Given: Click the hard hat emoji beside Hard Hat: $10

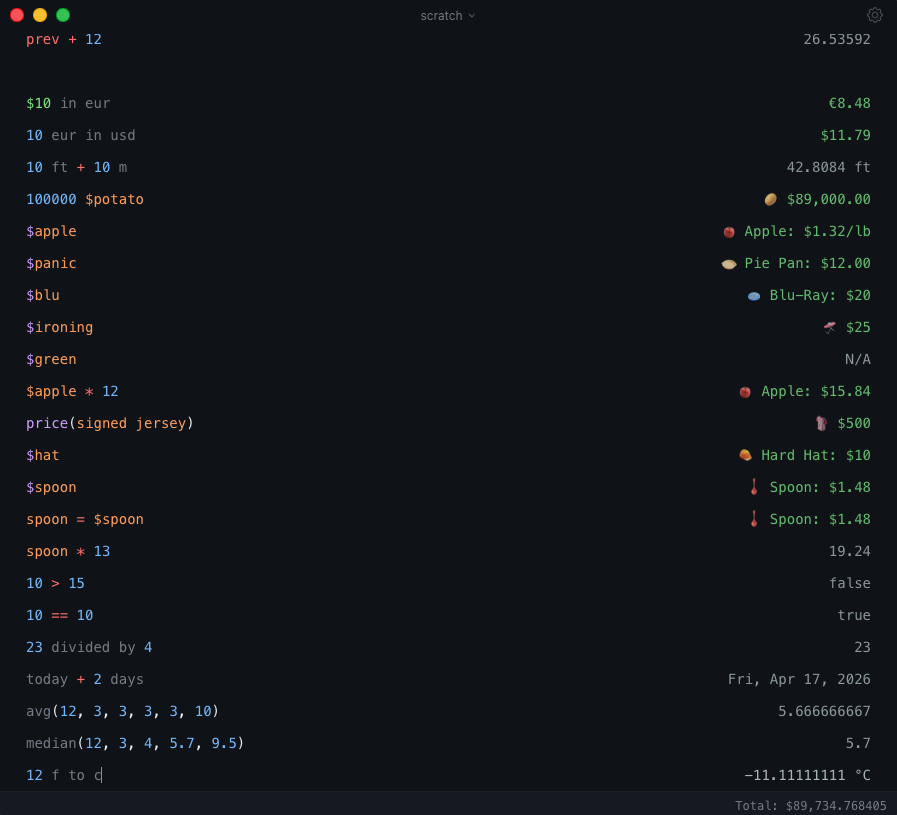Looking at the screenshot, I should click(x=745, y=455).
